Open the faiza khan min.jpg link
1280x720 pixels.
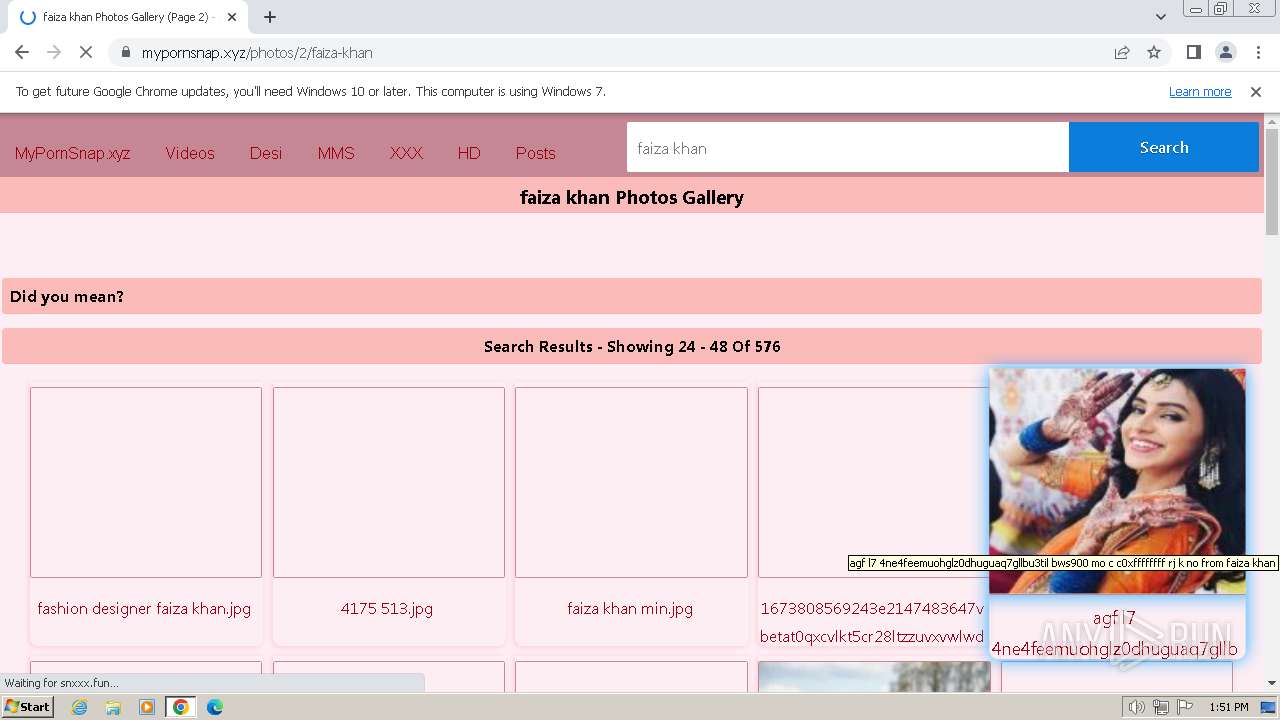(x=630, y=608)
